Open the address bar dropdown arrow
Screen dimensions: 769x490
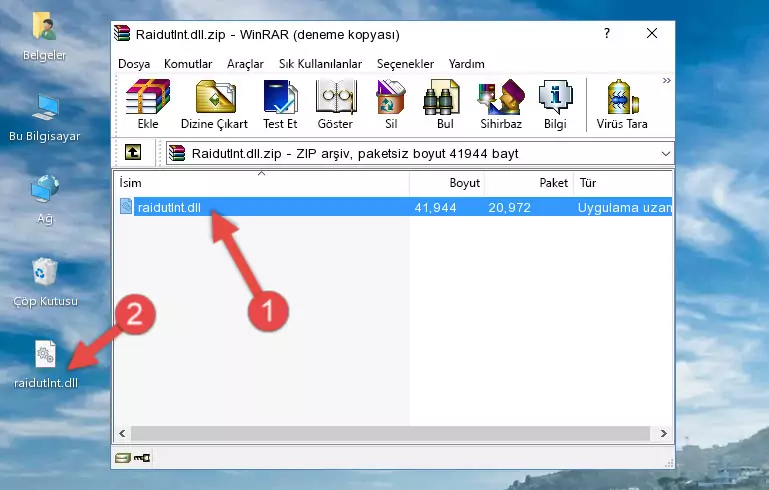point(666,154)
